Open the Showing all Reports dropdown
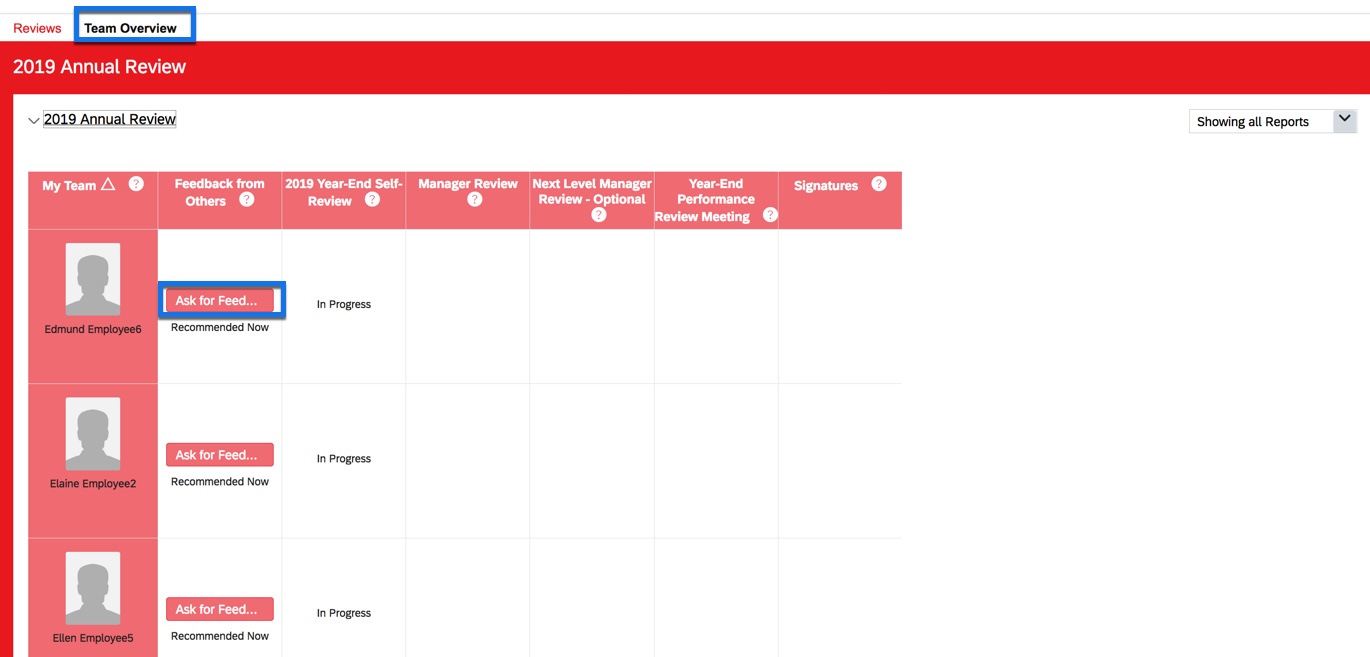1370x657 pixels. pyautogui.click(x=1260, y=121)
